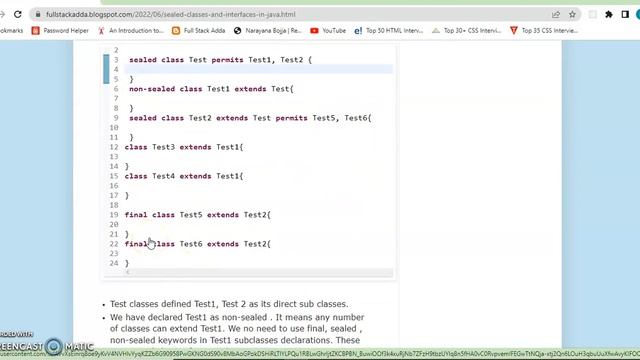Open the Narayana Bojja bookmark
This screenshot has width=640, height=360.
click(x=267, y=31)
